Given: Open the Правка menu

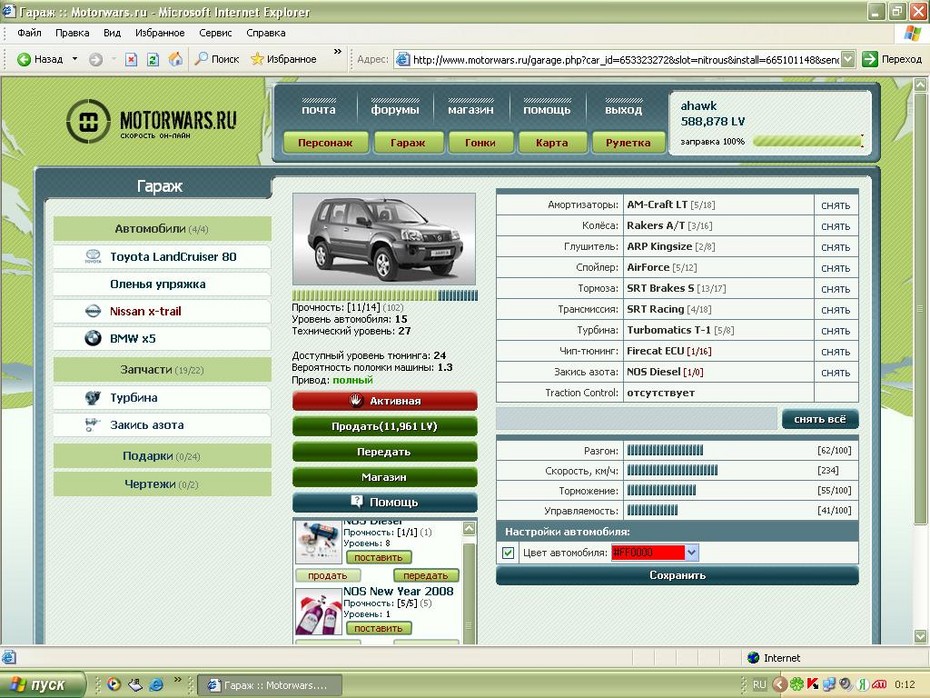Looking at the screenshot, I should pos(72,33).
